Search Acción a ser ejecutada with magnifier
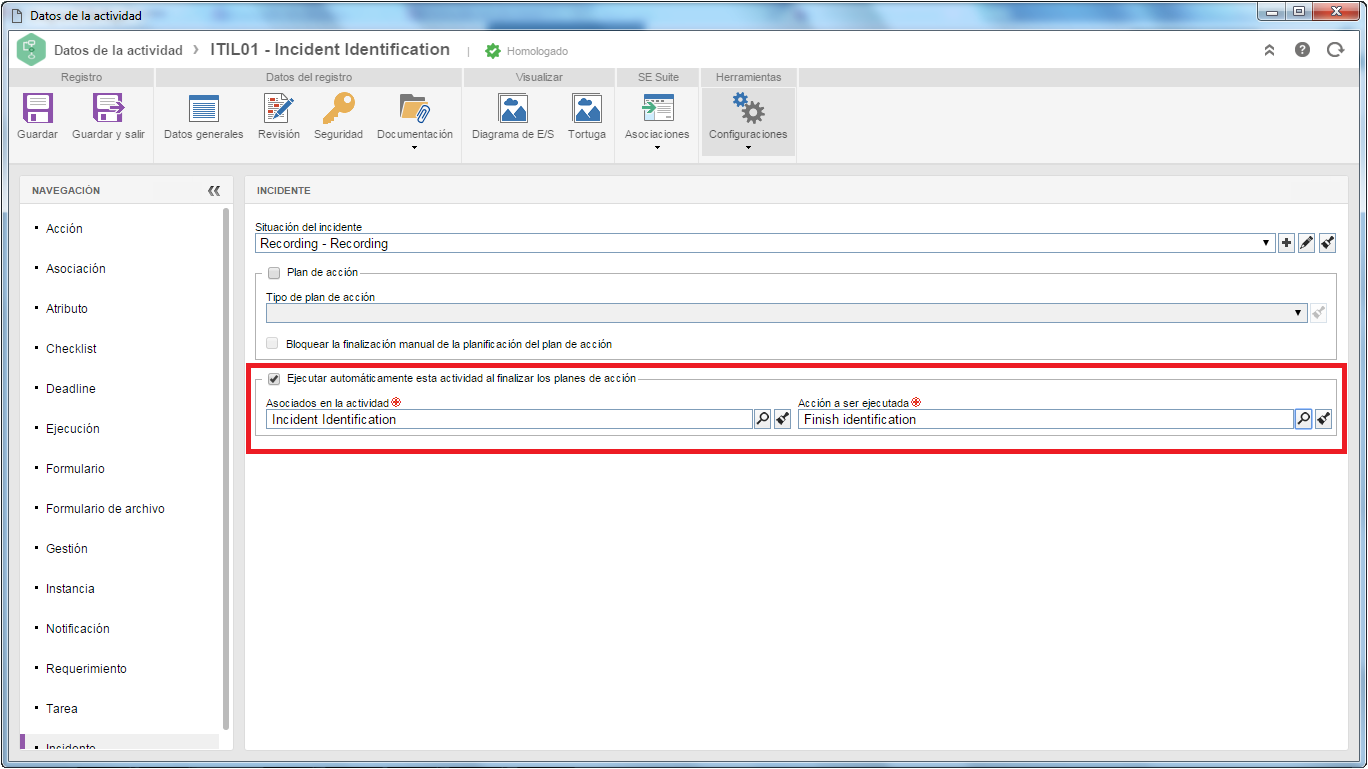Screen dimensions: 1368x769 1303,419
